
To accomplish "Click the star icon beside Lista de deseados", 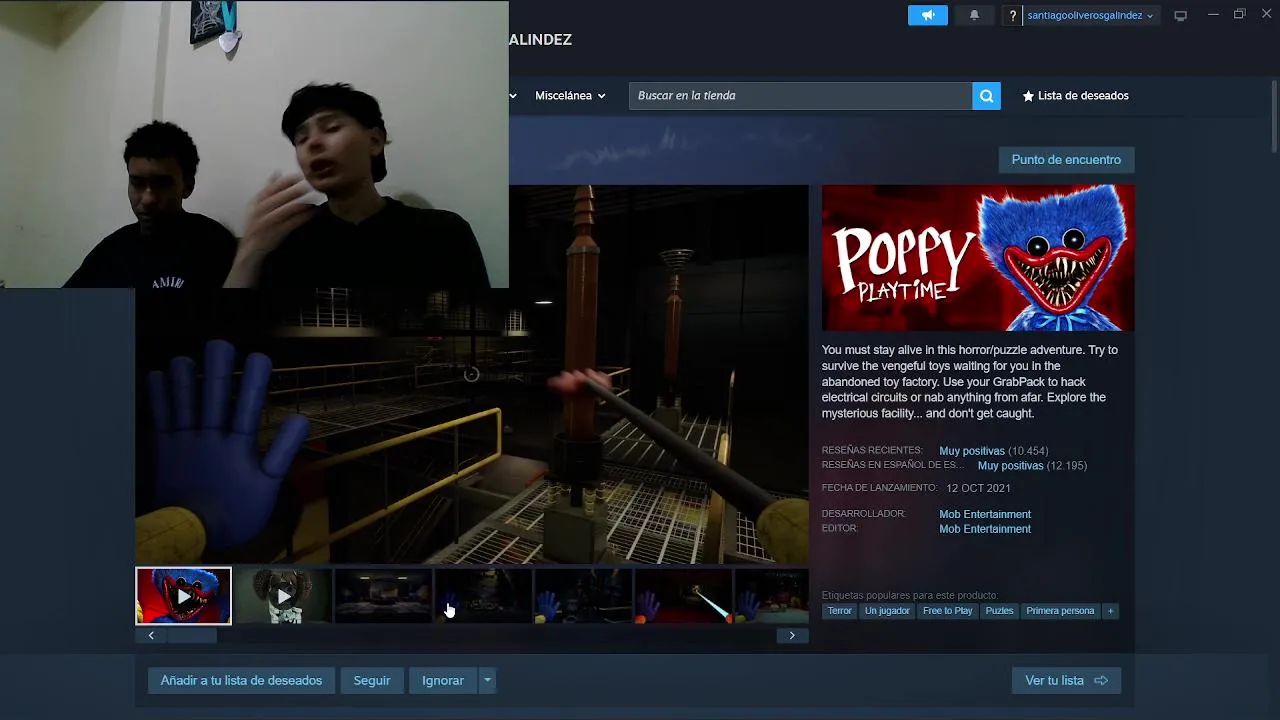I will (x=1028, y=96).
